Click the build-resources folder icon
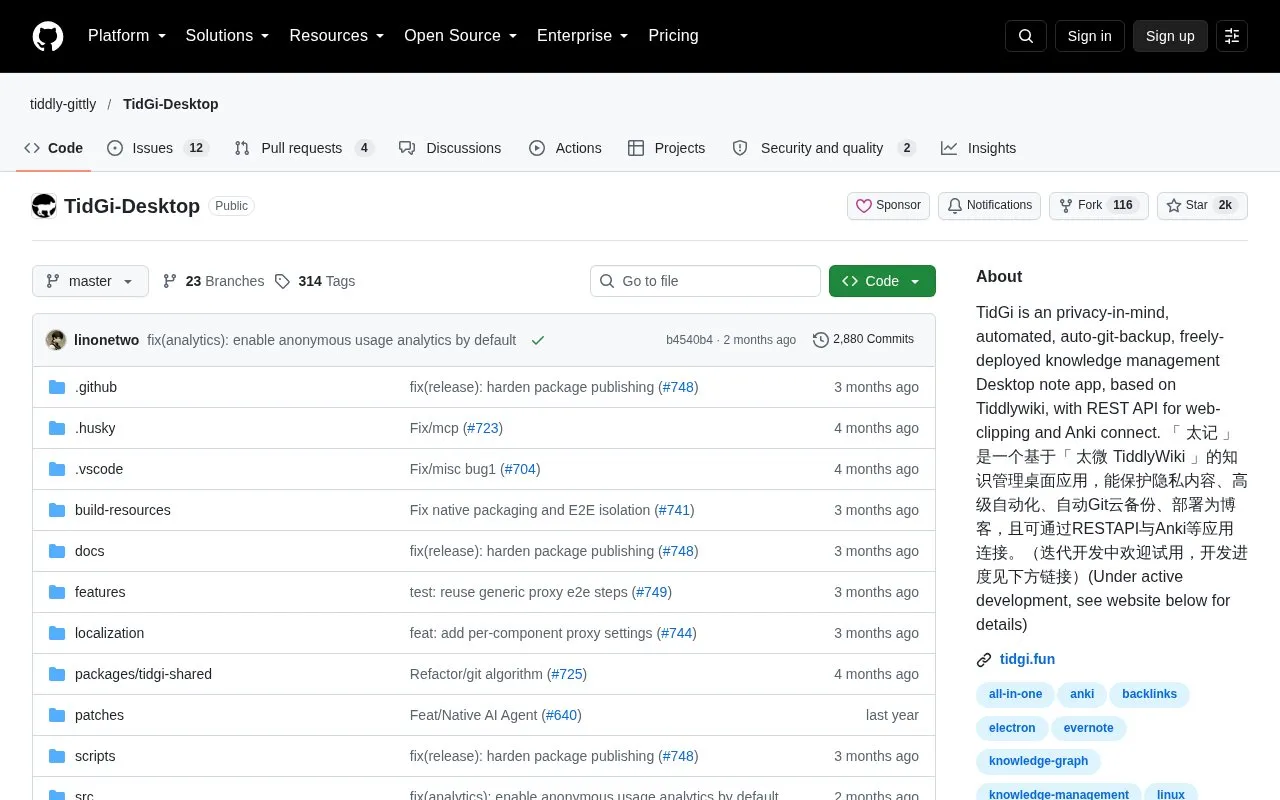Image resolution: width=1280 pixels, height=800 pixels. (x=57, y=510)
